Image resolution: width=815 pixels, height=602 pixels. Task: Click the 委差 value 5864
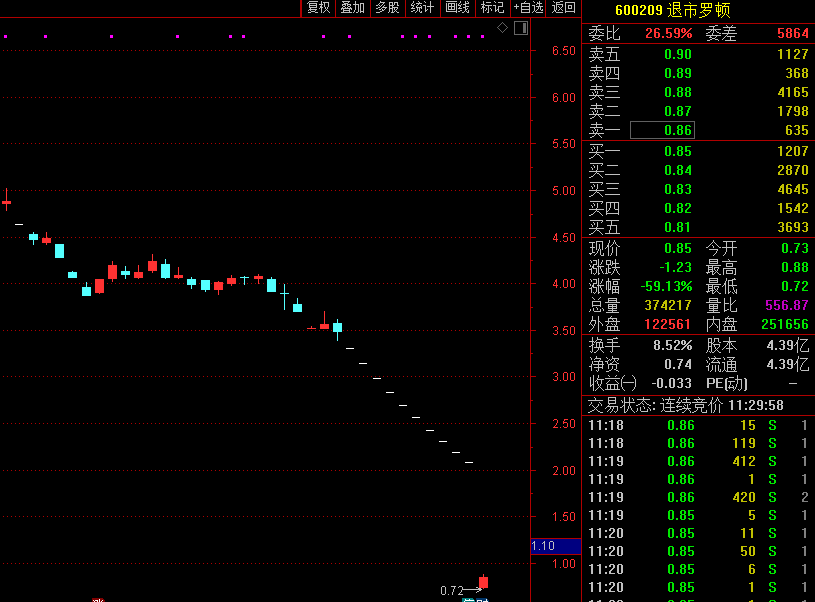click(x=793, y=33)
